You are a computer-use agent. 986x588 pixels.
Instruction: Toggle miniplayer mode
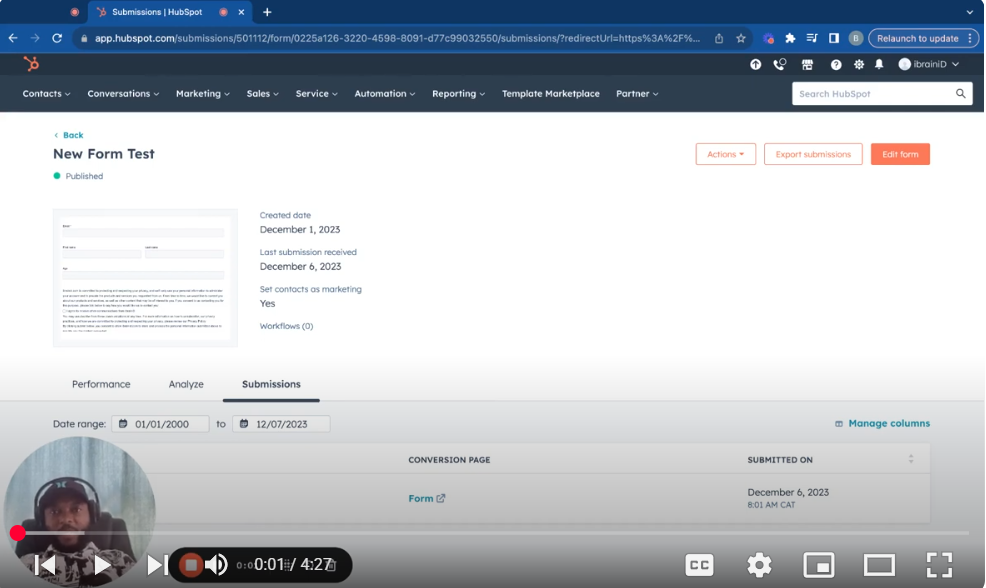[819, 565]
